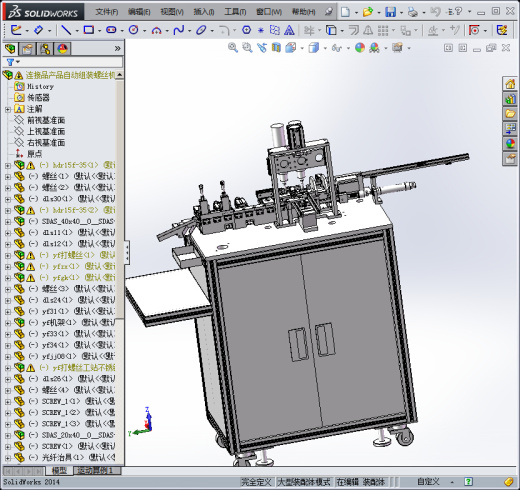Click the Save icon in toolbar
This screenshot has height=490, width=520.
tap(390, 12)
